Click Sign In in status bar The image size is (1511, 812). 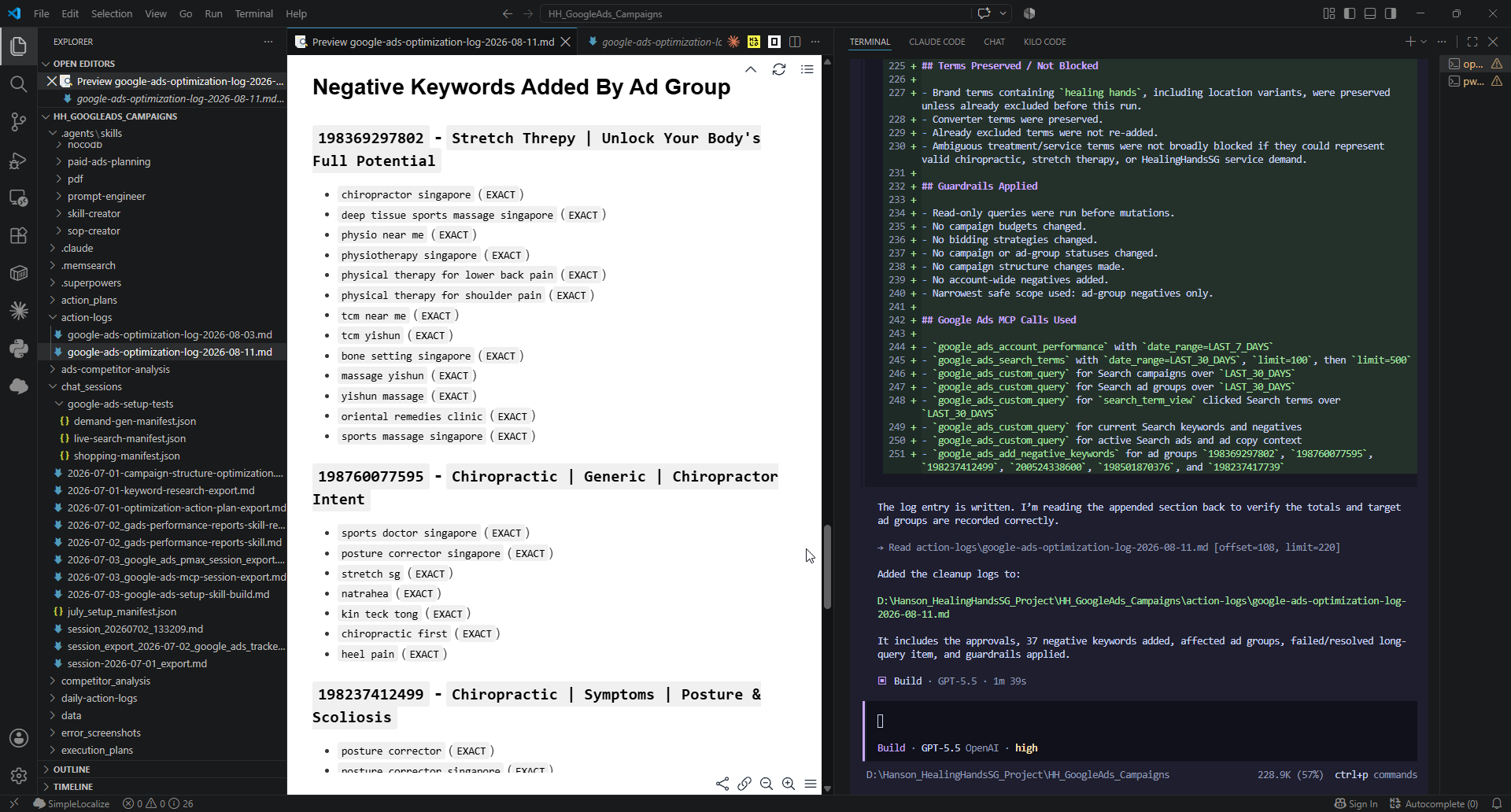1356,803
